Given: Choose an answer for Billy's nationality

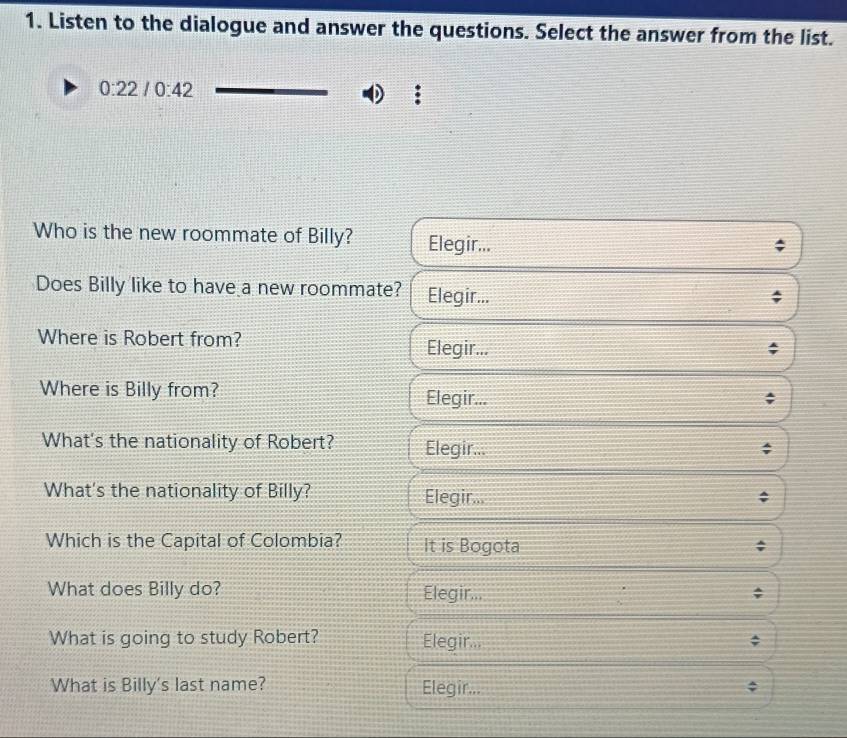Looking at the screenshot, I should point(596,497).
